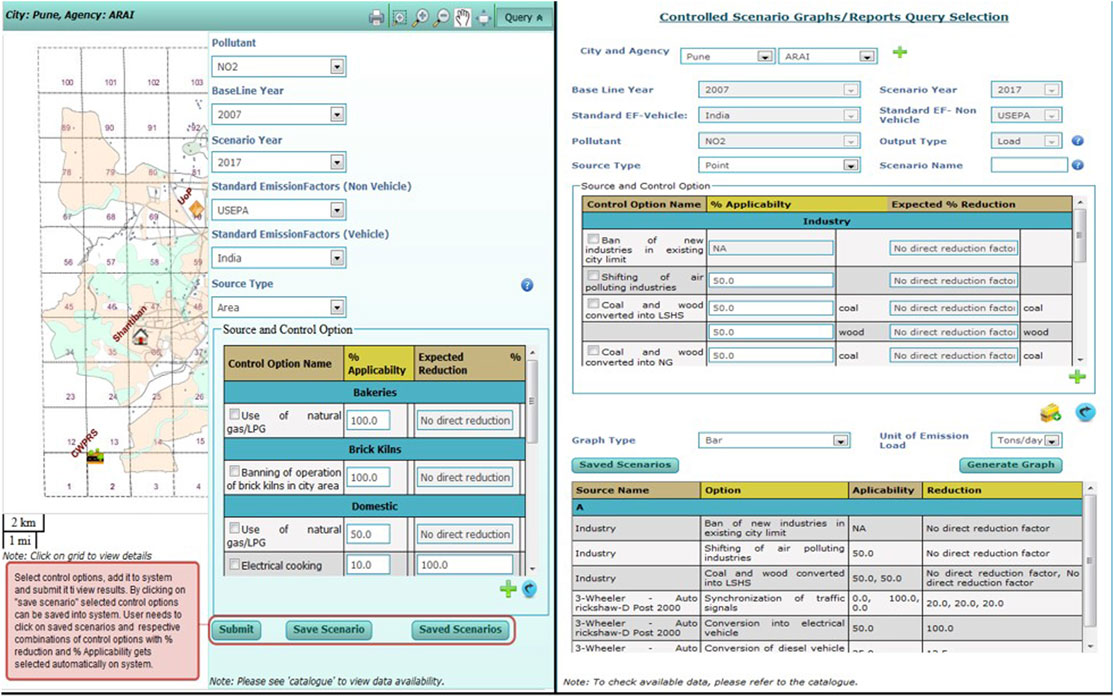Viewport: 1114px width, 697px height.
Task: Print the map using the printer icon
Action: coord(377,18)
